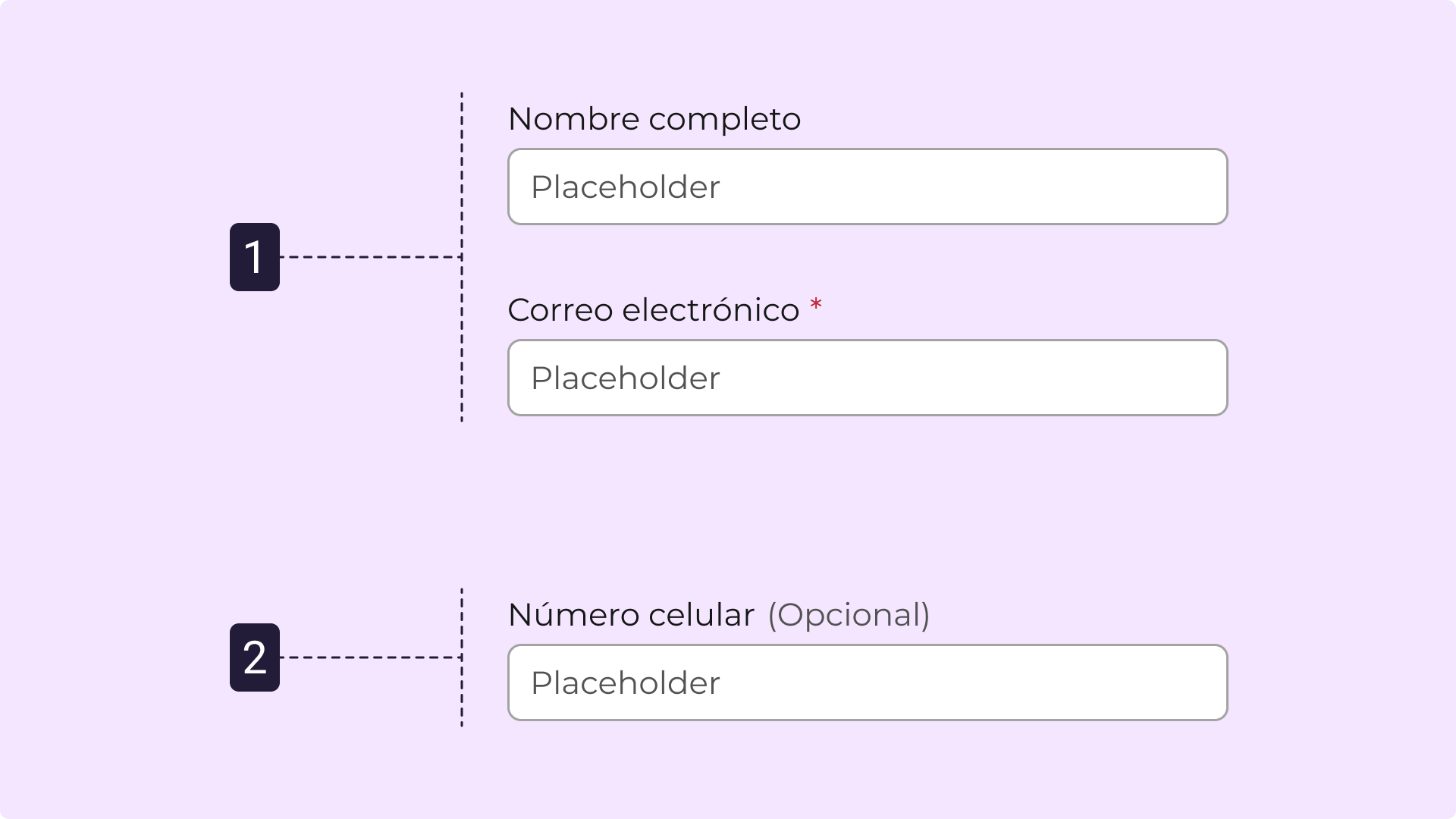Click the "Correo electrónico" field label
1456x819 pixels.
click(x=653, y=310)
